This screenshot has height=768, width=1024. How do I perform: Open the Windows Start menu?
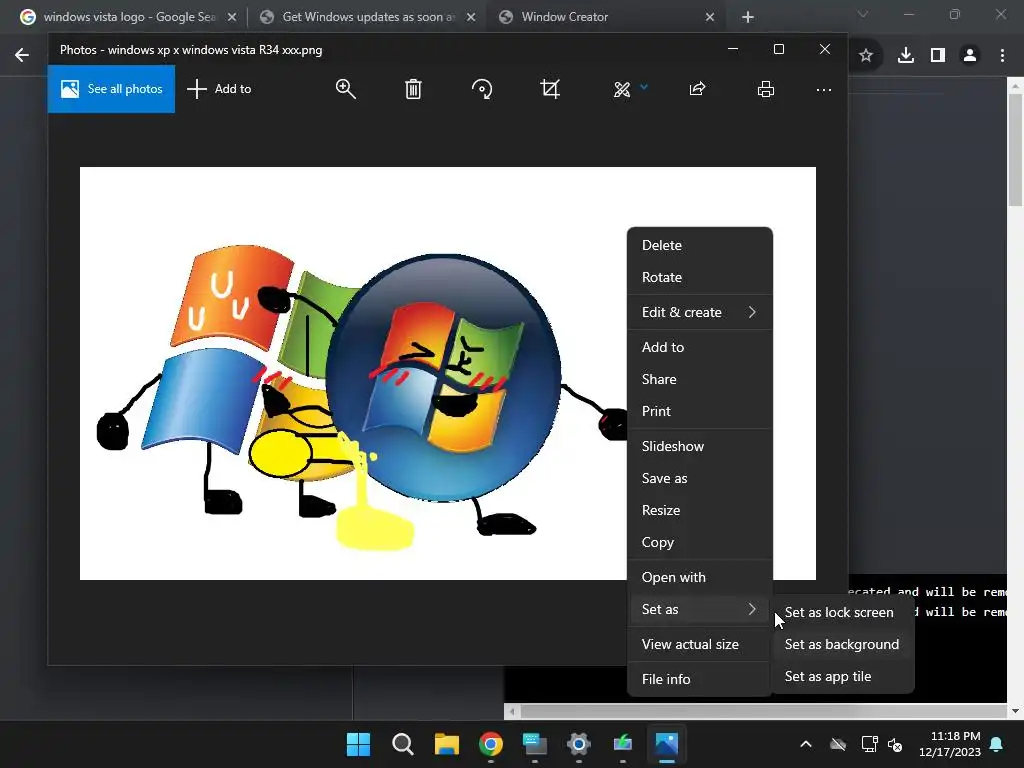[x=359, y=744]
